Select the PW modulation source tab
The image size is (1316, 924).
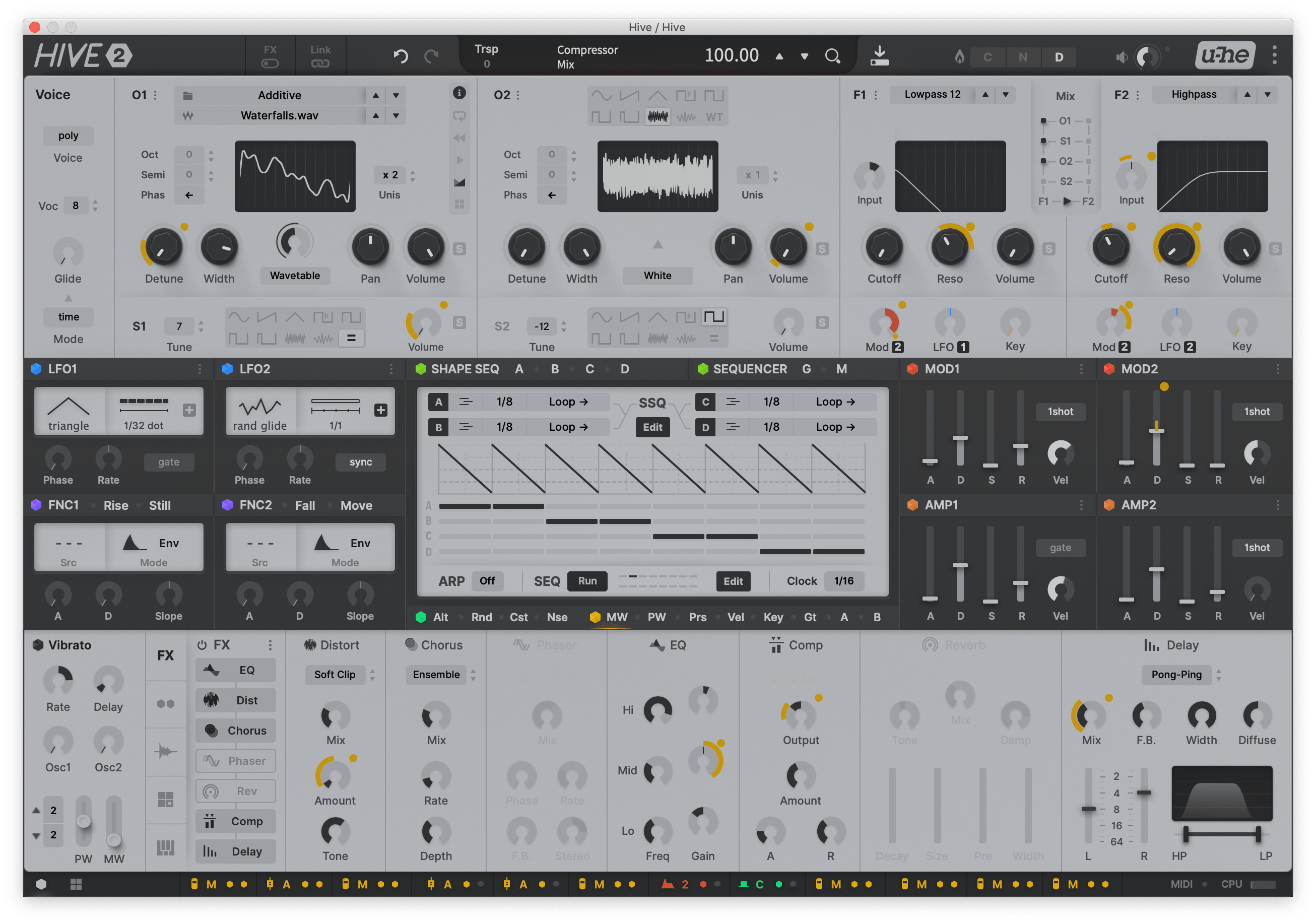coord(656,617)
